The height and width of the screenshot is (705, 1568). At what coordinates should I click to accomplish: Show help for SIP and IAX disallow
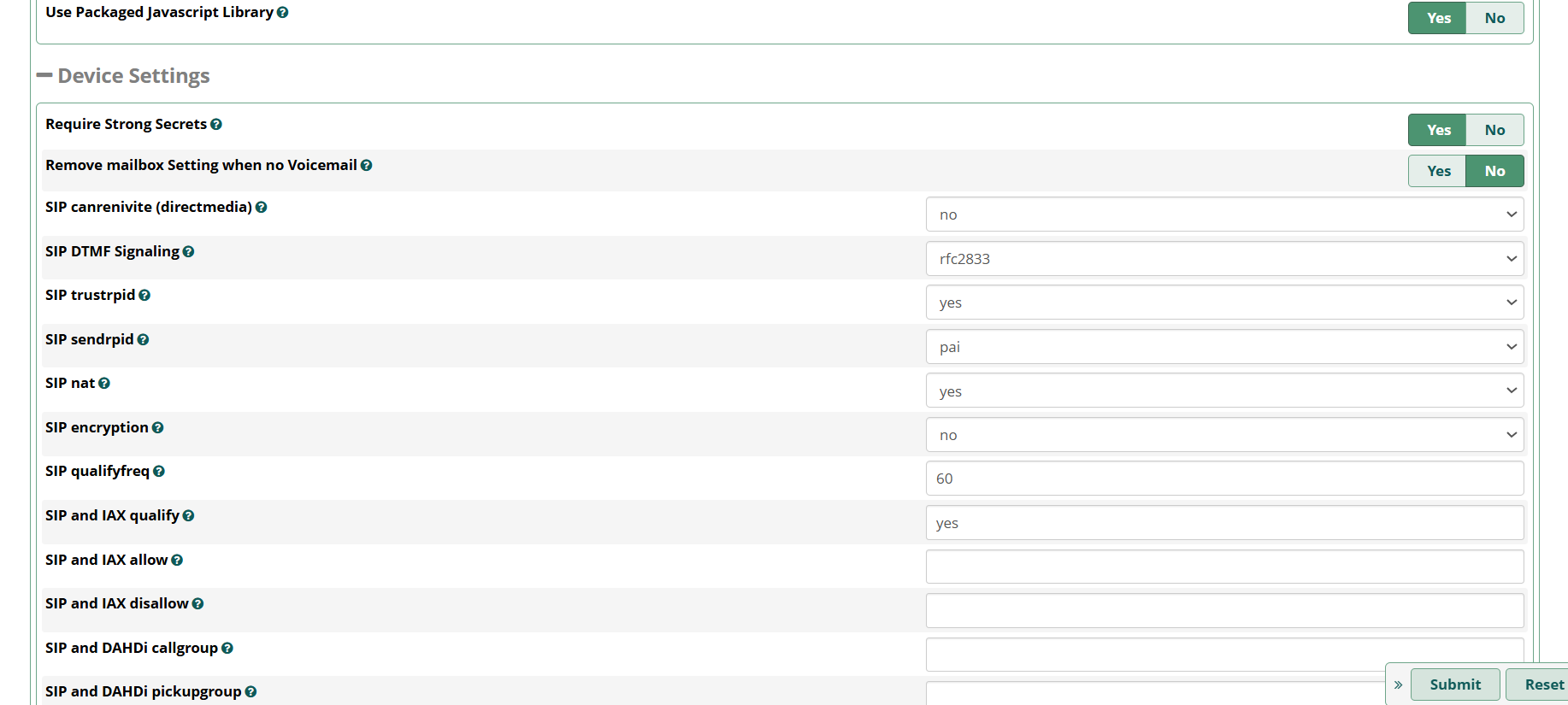coord(197,604)
